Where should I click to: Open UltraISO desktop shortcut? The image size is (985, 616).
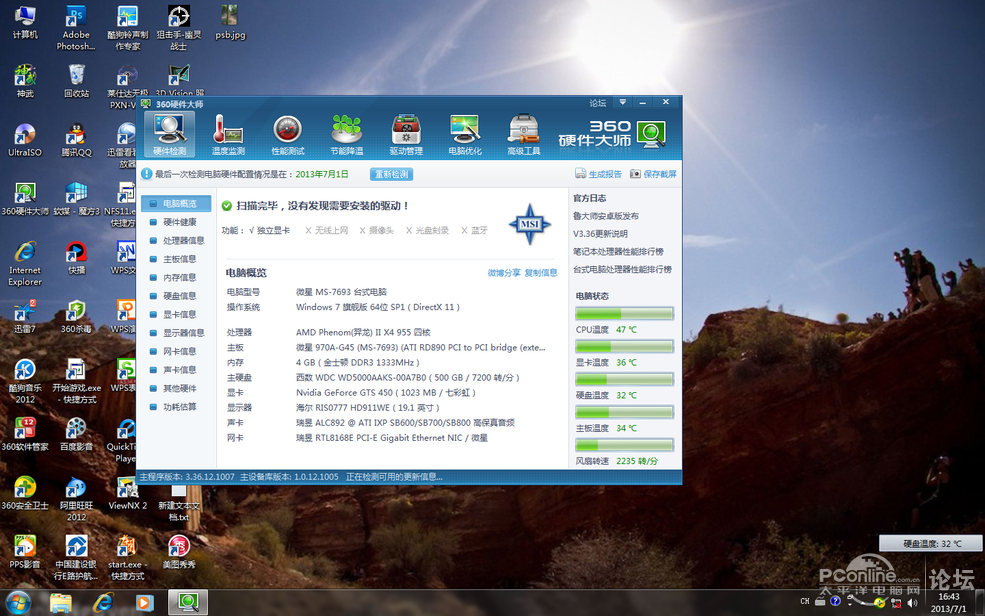click(25, 139)
